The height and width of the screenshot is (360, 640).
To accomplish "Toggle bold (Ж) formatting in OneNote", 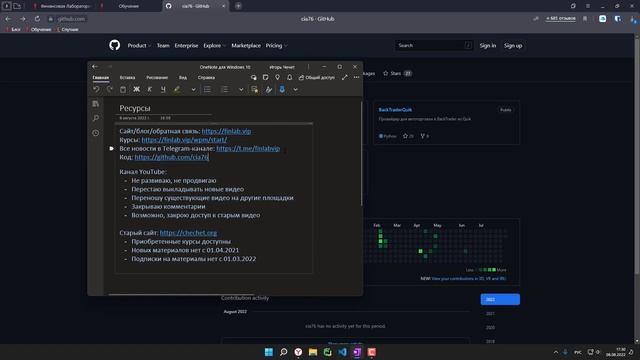I will click(x=136, y=89).
